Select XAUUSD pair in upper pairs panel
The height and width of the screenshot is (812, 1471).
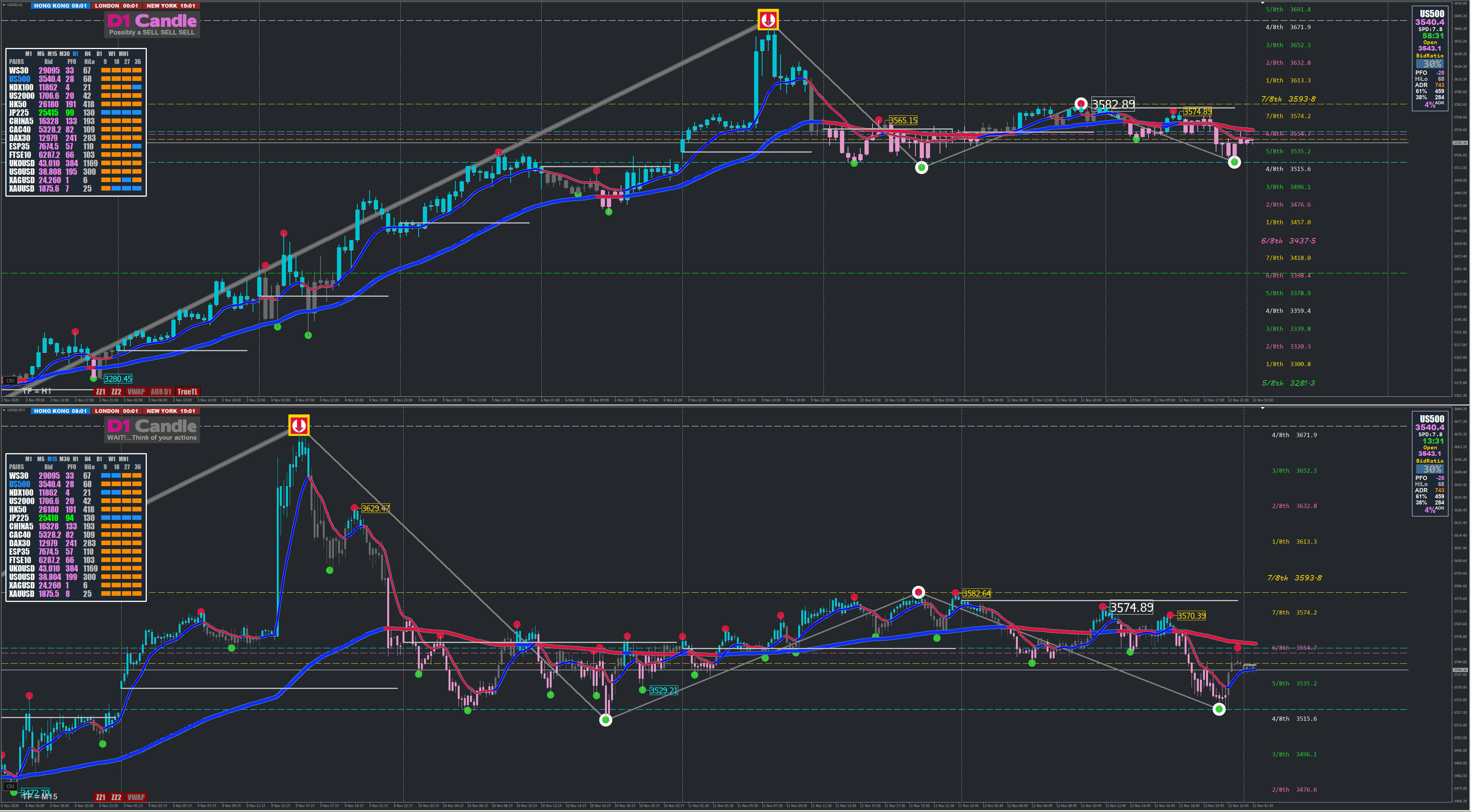22,189
